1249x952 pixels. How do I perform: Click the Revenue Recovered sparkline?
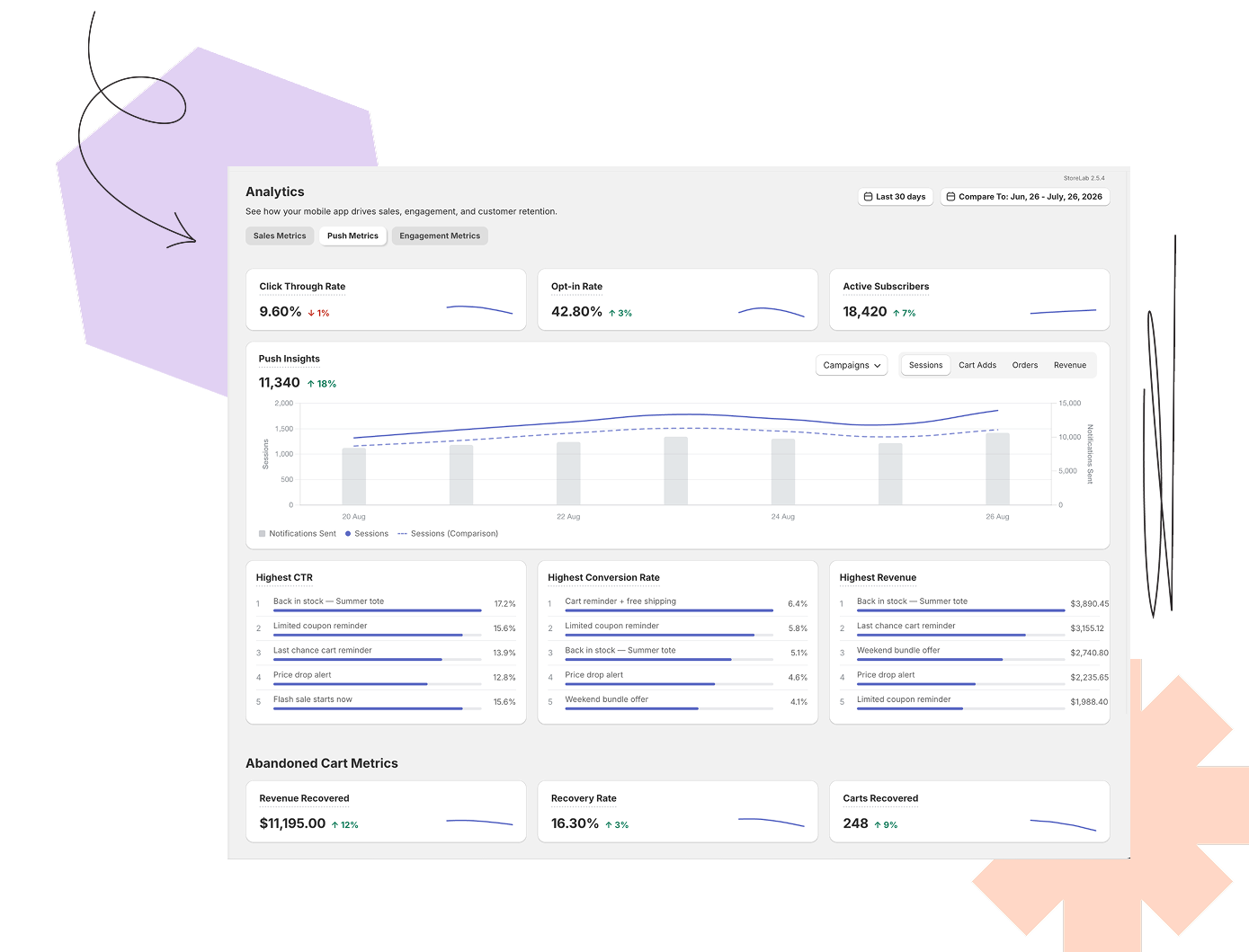[479, 822]
